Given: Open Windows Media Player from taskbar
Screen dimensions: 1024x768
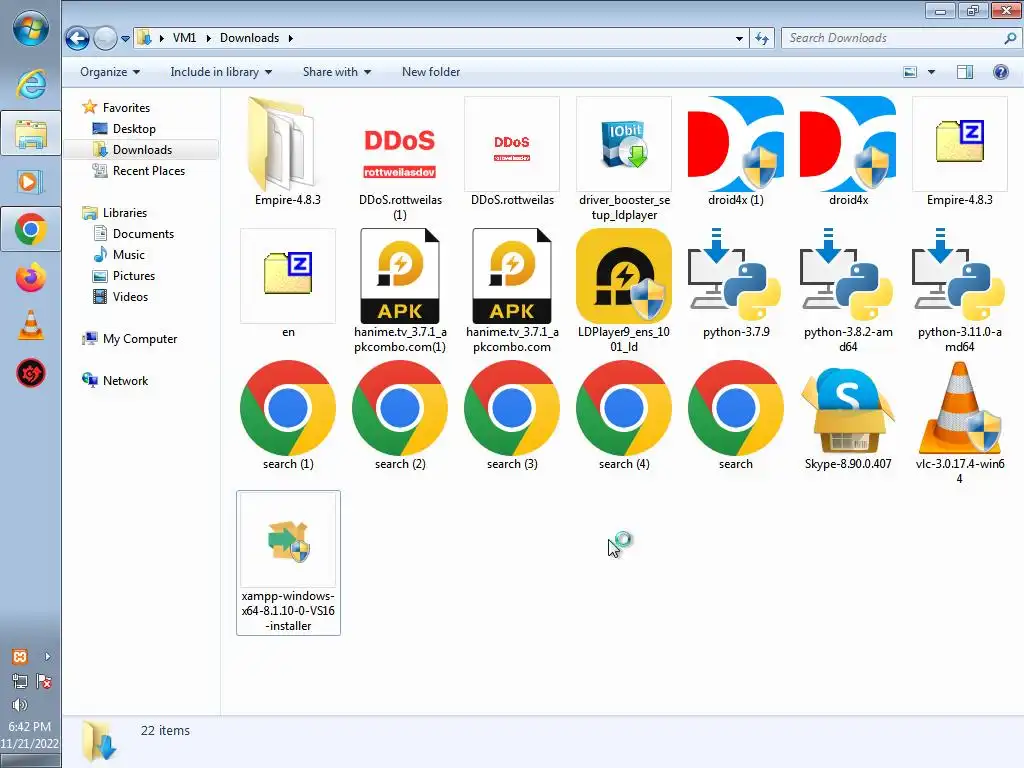Looking at the screenshot, I should [31, 182].
